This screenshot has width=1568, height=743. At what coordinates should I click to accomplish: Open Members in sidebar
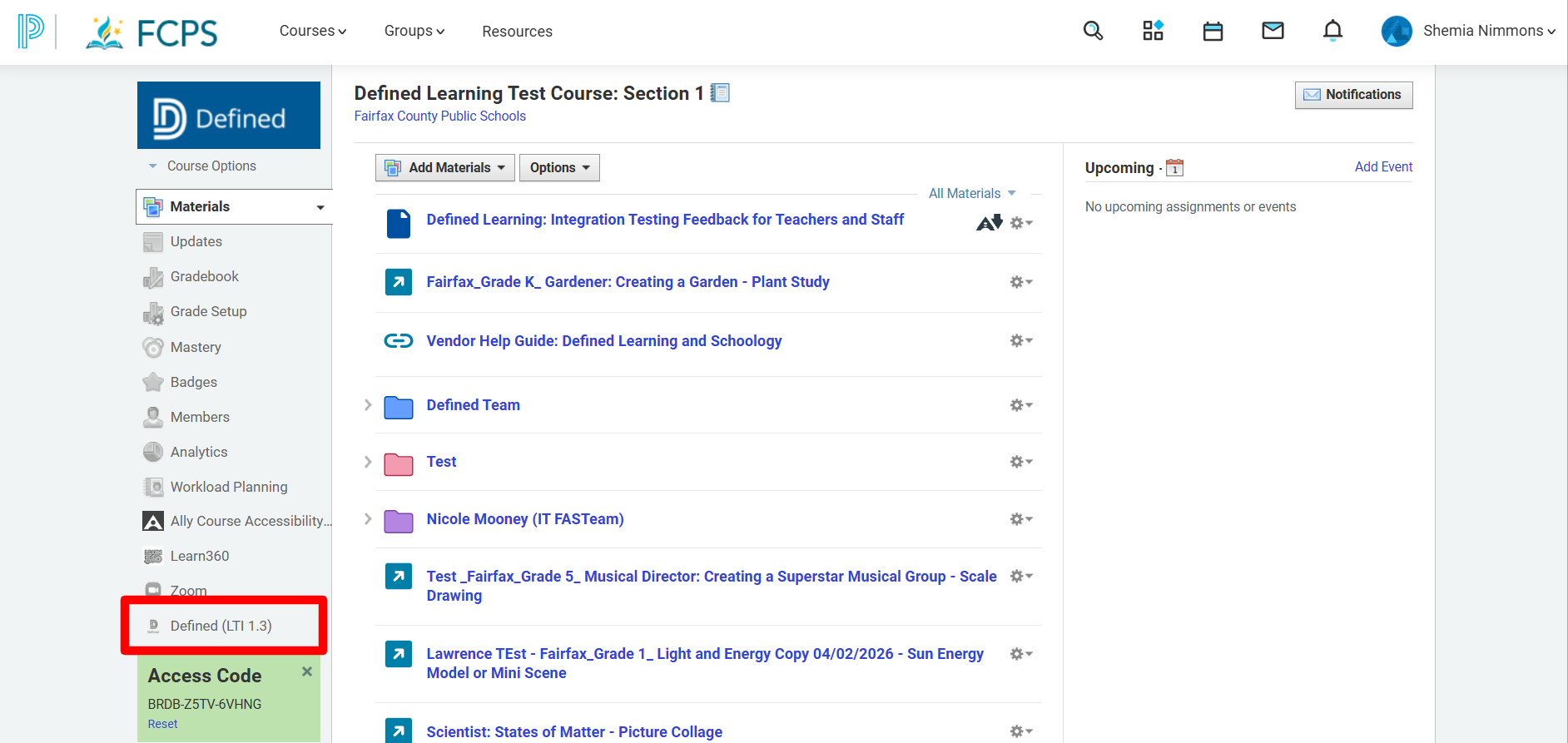click(x=200, y=417)
